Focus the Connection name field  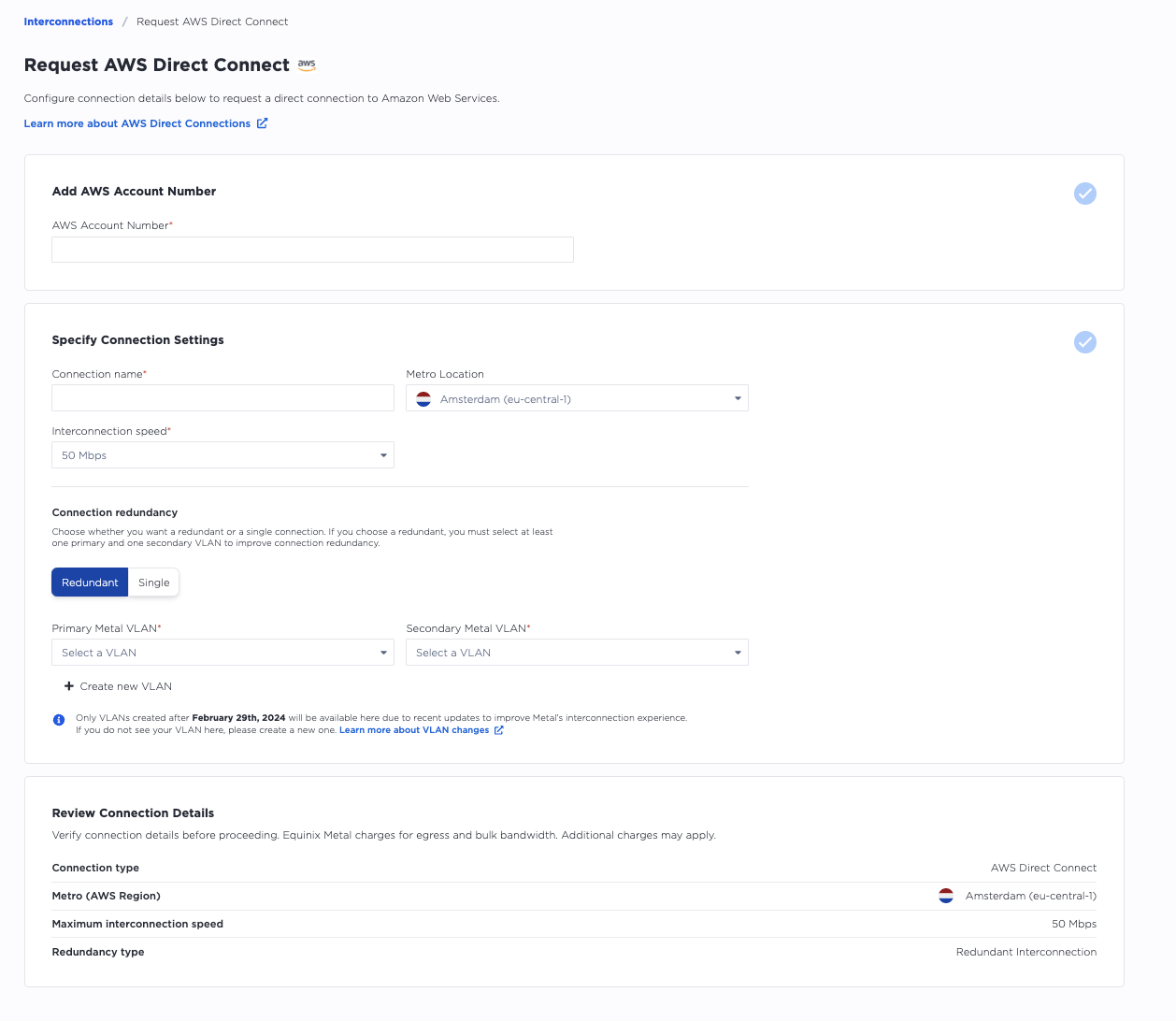click(x=222, y=398)
